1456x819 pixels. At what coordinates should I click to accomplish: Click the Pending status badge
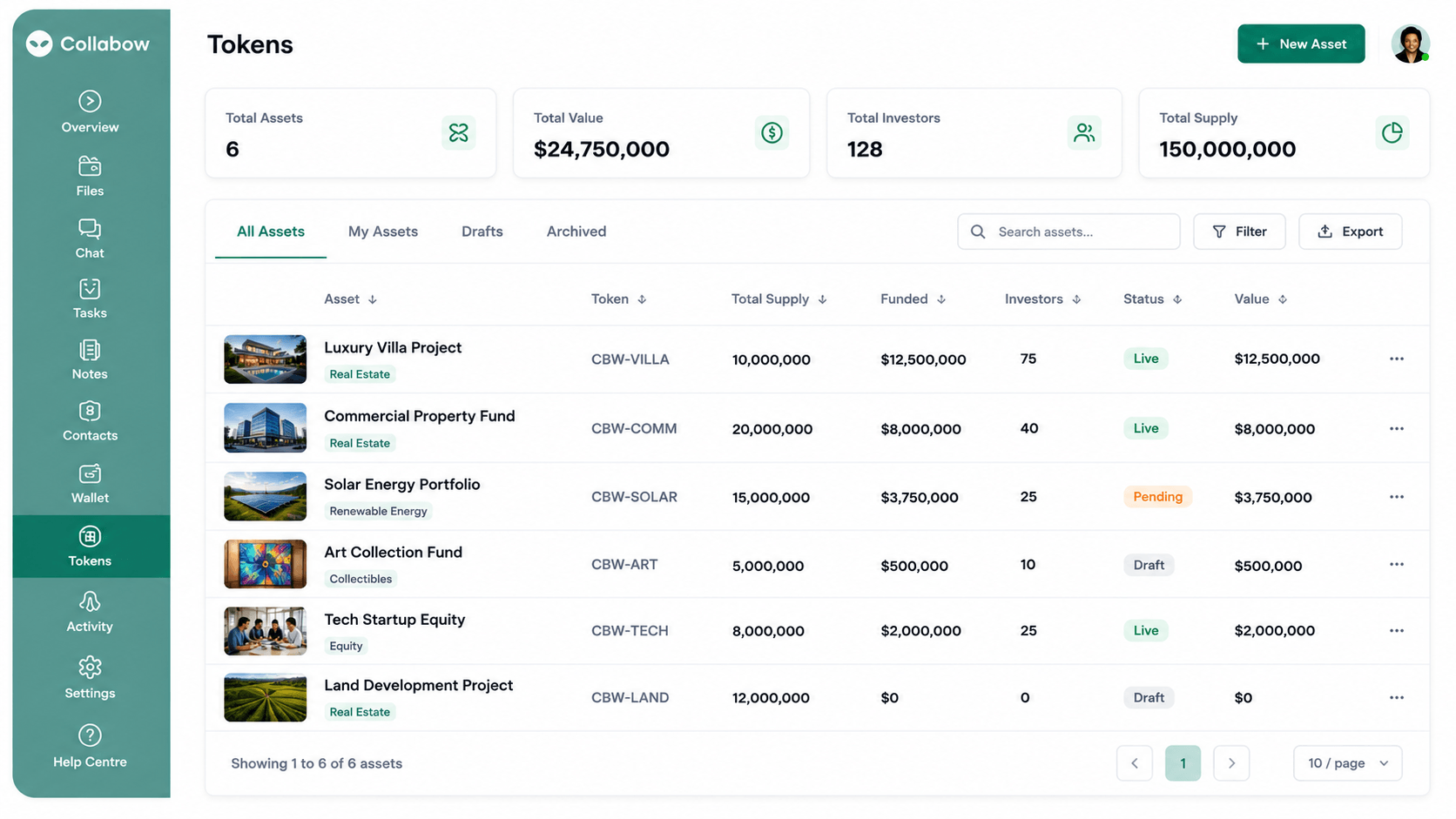(x=1157, y=496)
